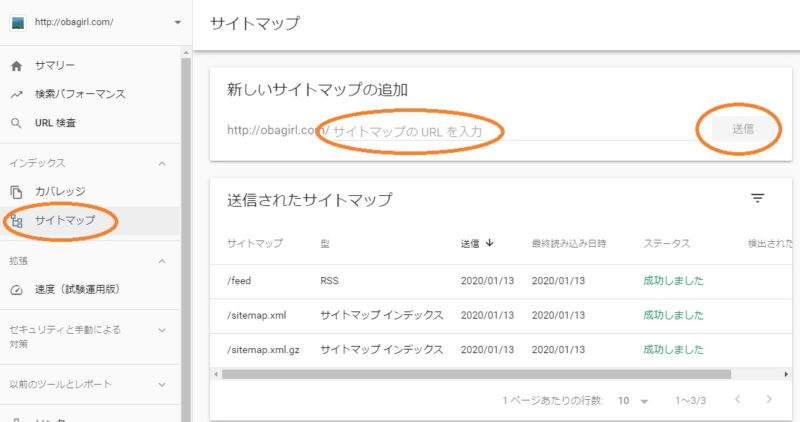Expand 以前のツールとレポート section
800x422 pixels.
tap(162, 384)
